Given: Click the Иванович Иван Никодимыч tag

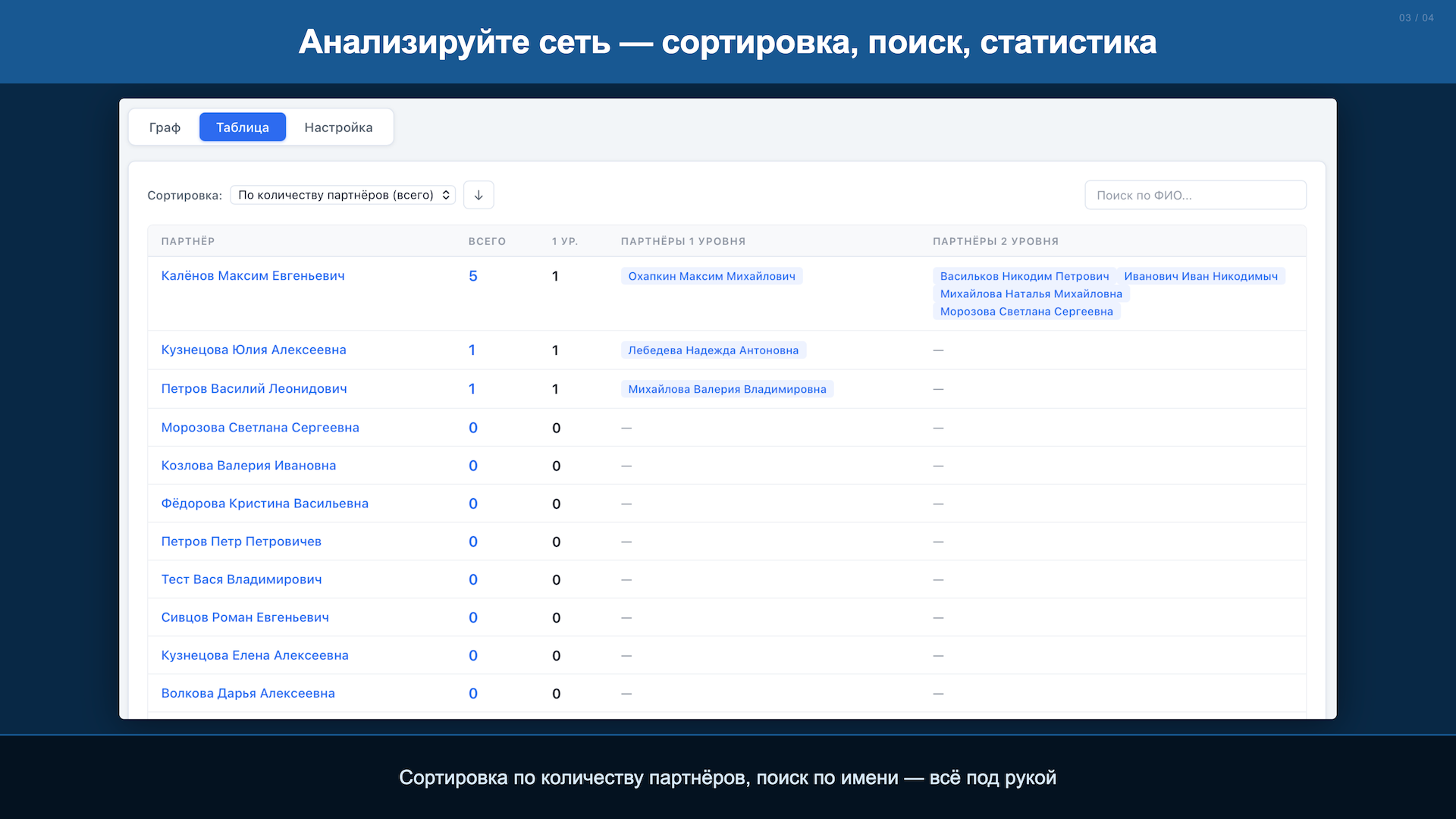Looking at the screenshot, I should pyautogui.click(x=1200, y=276).
